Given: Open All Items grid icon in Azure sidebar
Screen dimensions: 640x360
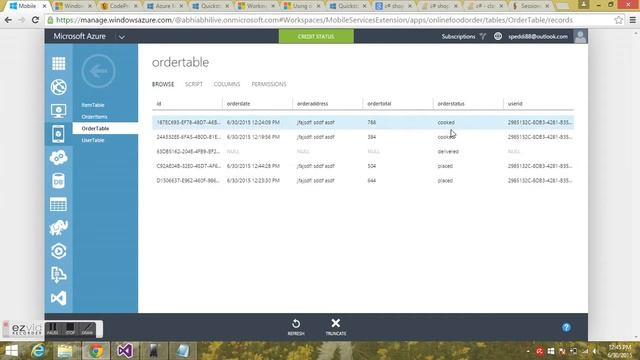Looking at the screenshot, I should [58, 64].
